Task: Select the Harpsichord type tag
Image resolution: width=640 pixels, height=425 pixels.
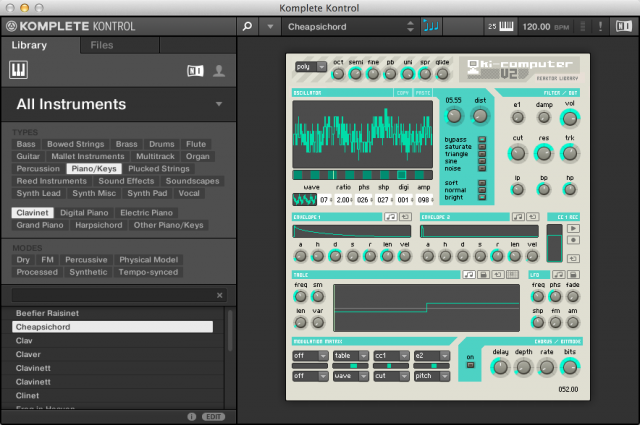Action: coord(96,225)
